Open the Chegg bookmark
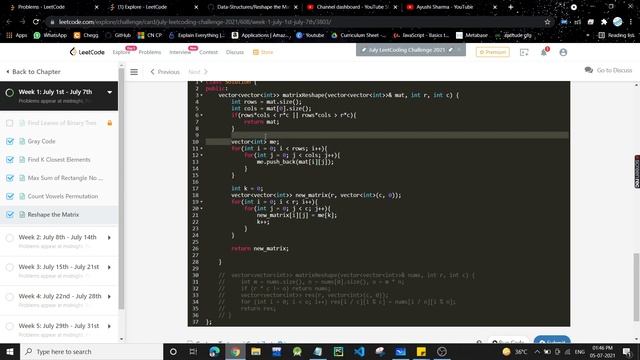The image size is (640, 360). coord(86,36)
